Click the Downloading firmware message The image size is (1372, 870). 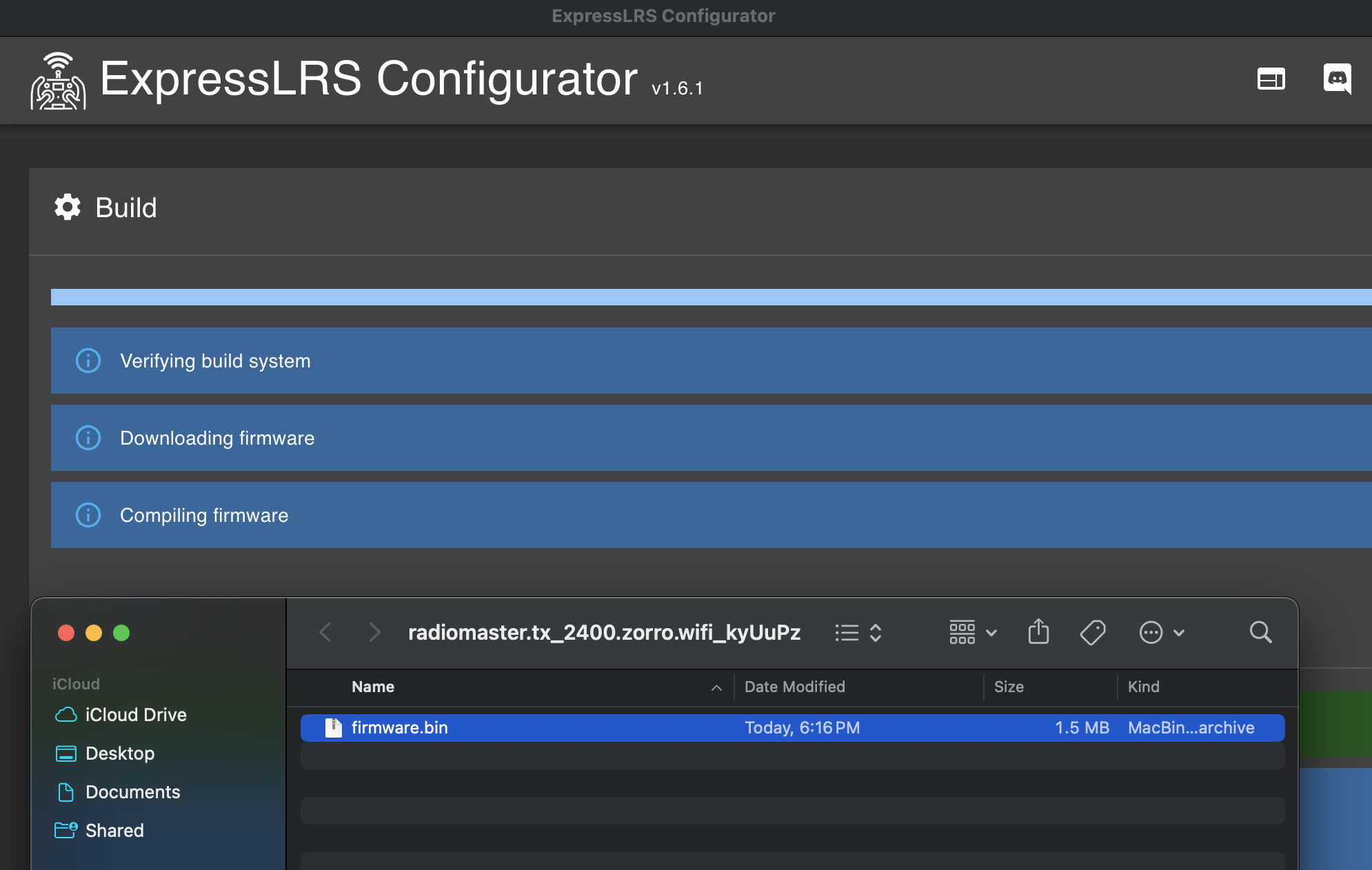711,438
